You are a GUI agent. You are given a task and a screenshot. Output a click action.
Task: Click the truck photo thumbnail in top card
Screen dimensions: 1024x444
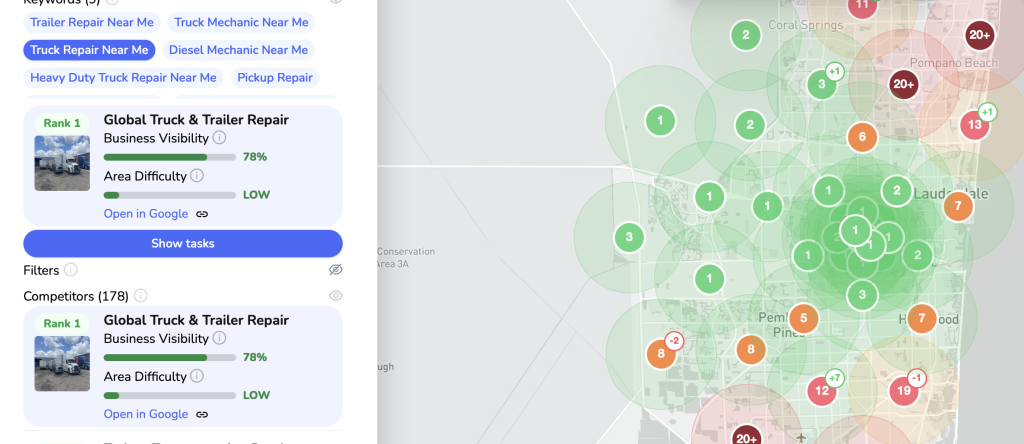[x=62, y=163]
